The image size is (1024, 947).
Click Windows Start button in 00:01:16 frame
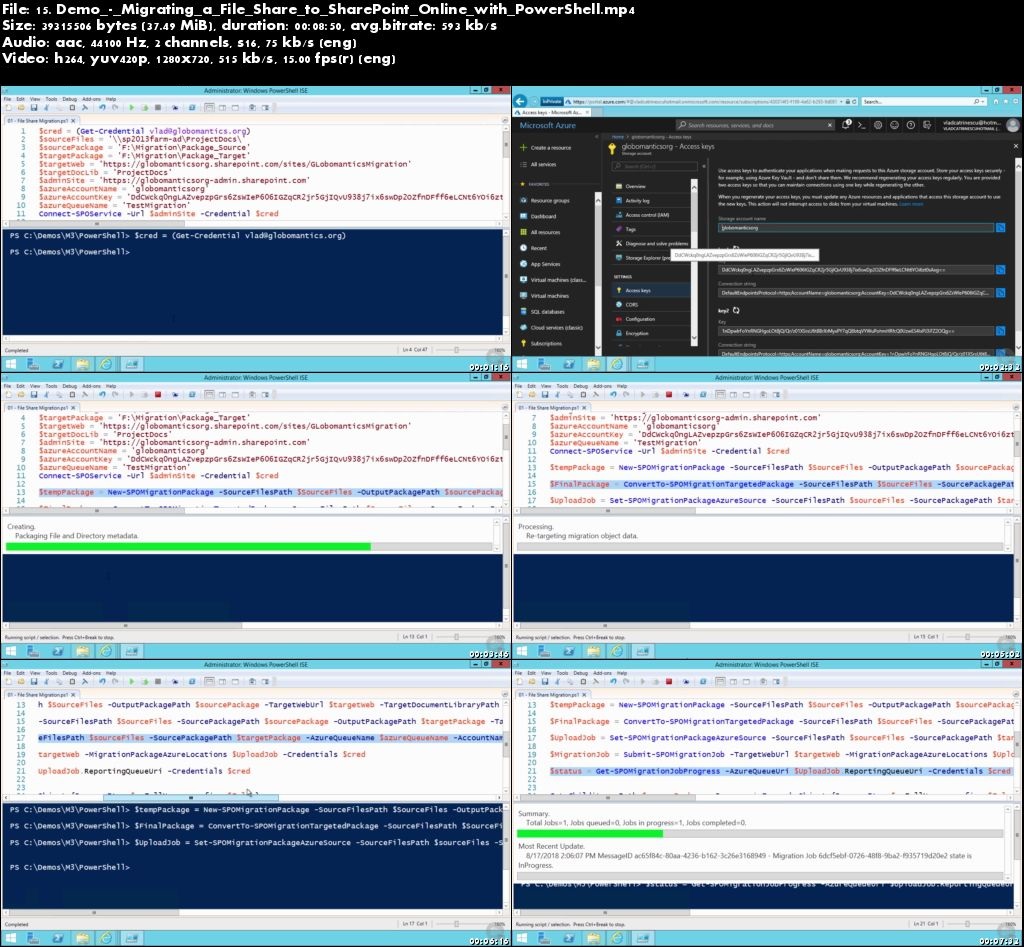click(11, 364)
